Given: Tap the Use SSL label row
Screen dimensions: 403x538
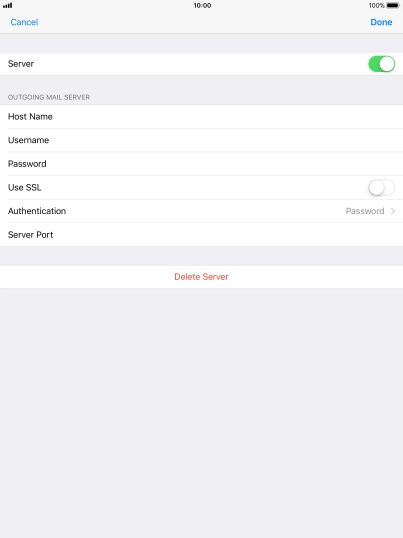Looking at the screenshot, I should (x=201, y=188).
